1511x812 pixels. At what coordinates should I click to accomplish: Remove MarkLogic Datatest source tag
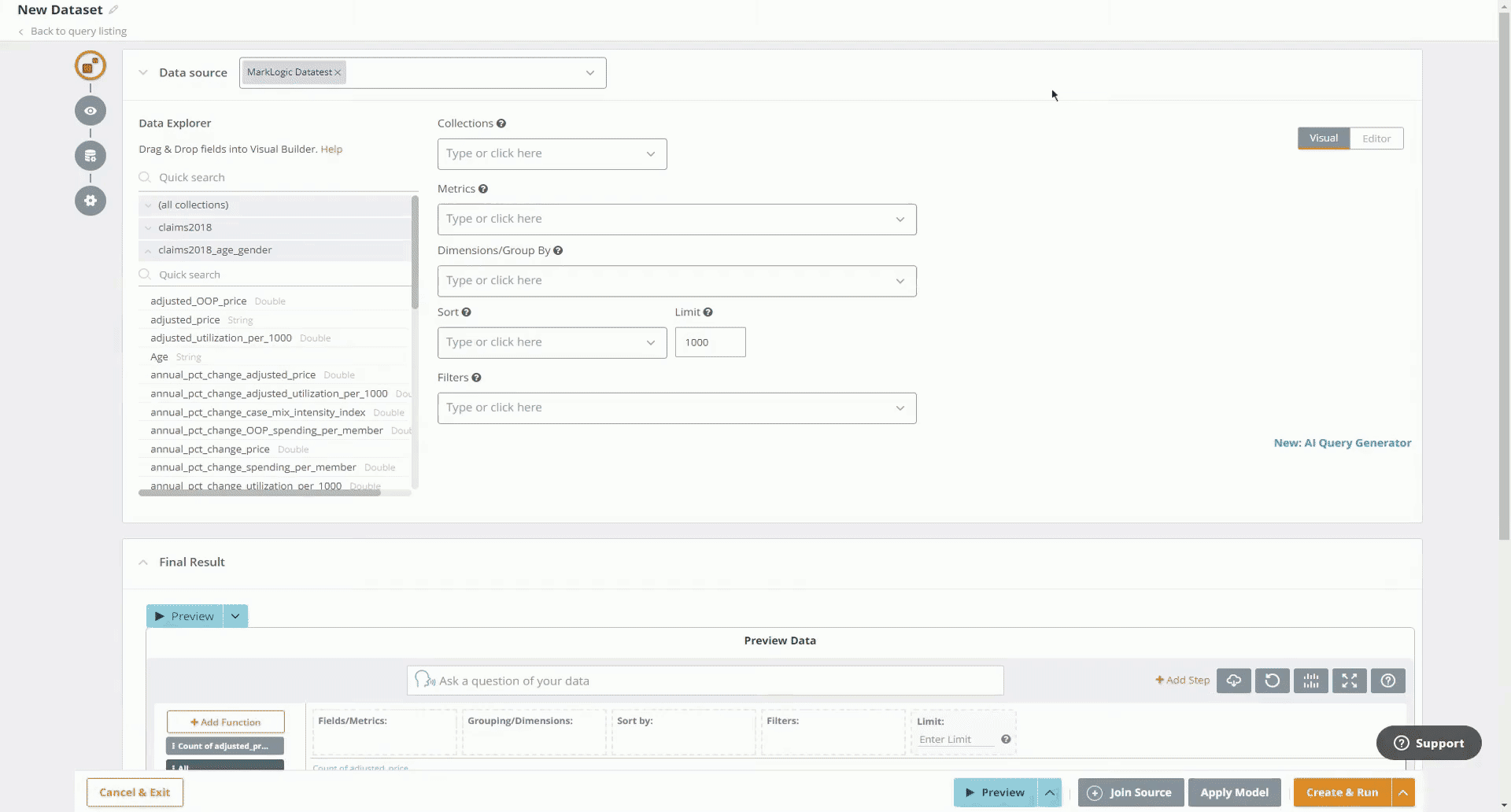[x=338, y=72]
